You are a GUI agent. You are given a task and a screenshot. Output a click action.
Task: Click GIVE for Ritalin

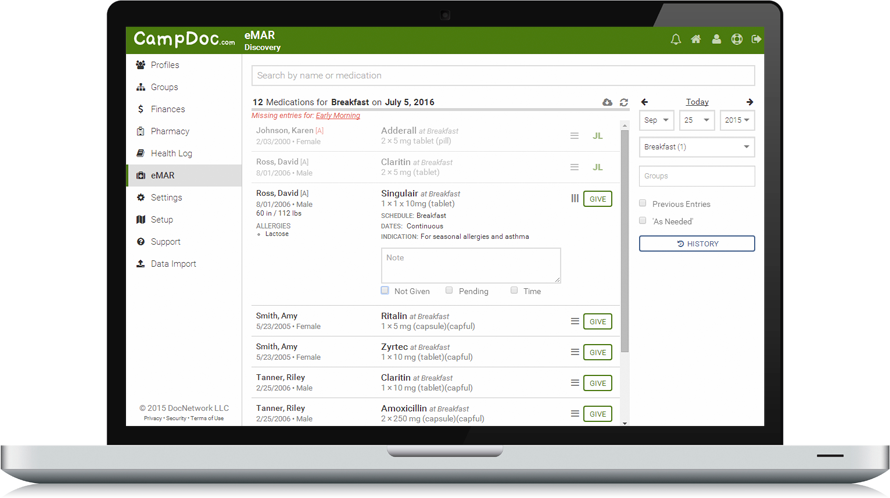point(598,321)
